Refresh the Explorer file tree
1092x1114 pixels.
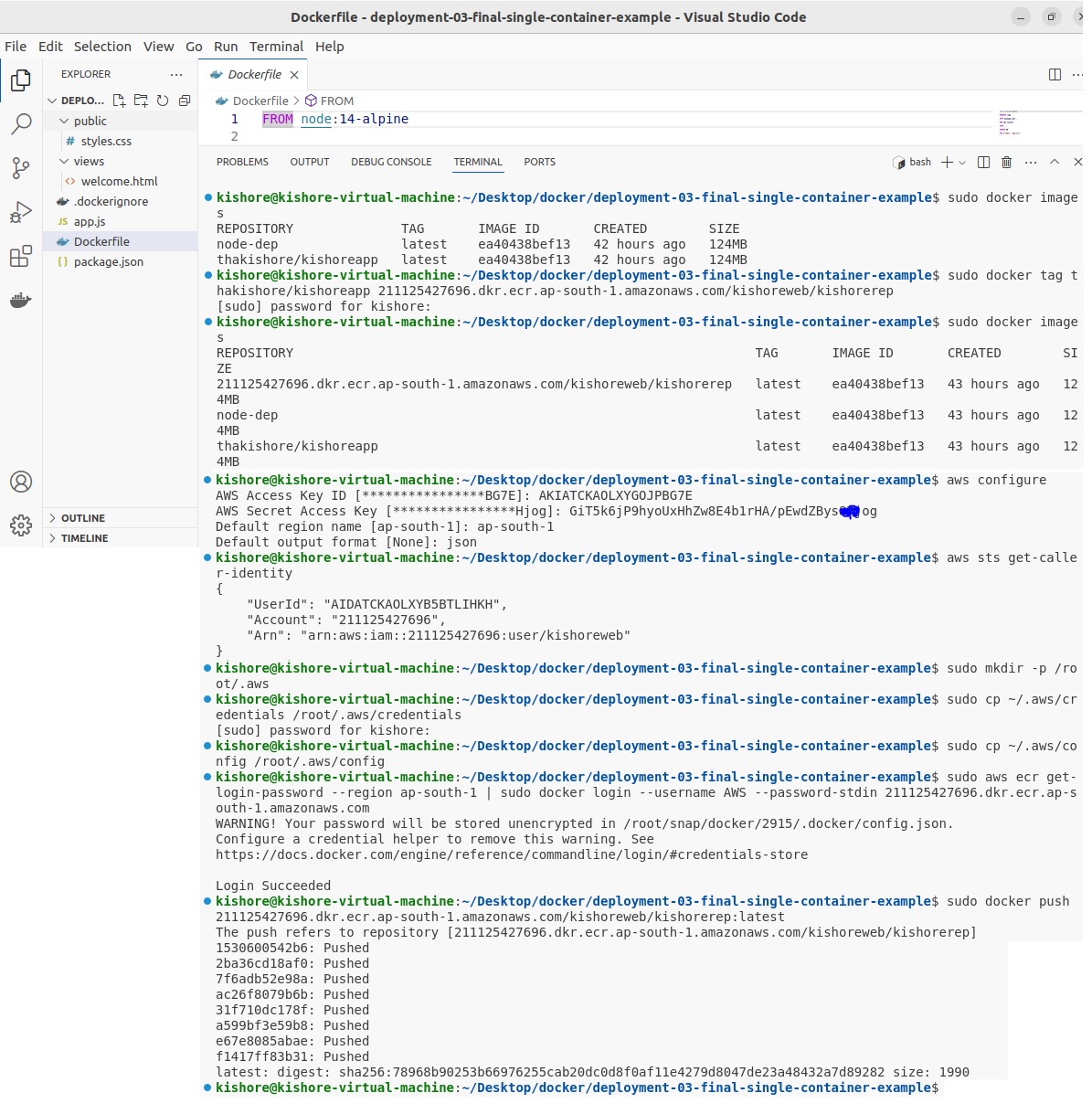[x=163, y=101]
